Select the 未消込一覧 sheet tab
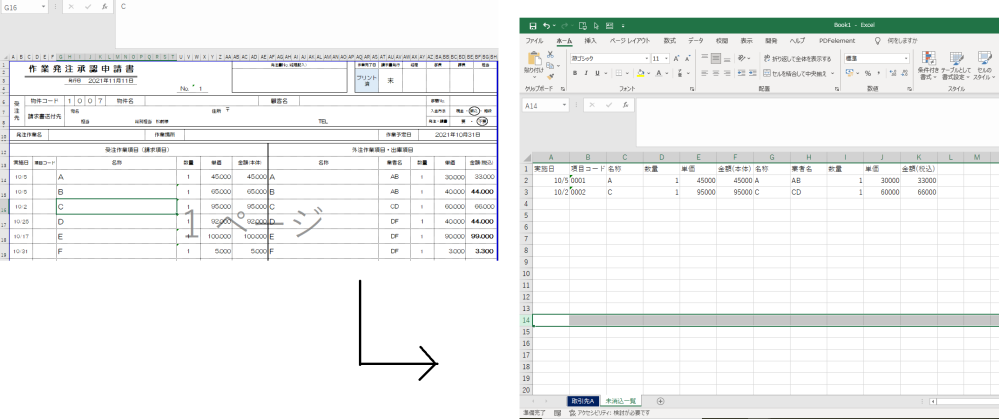This screenshot has height=419, width=999. coord(622,401)
